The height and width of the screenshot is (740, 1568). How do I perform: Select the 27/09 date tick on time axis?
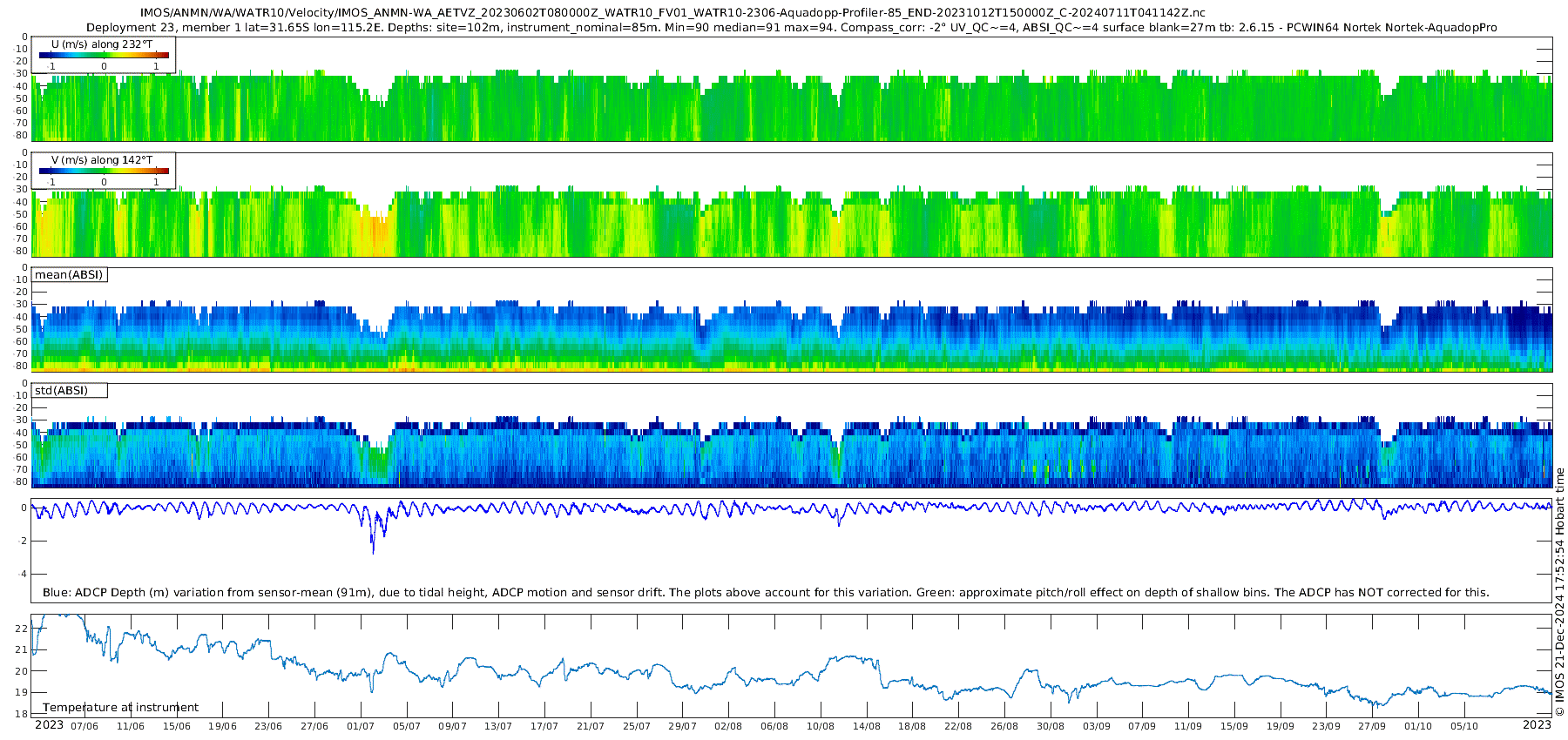coord(1372,726)
